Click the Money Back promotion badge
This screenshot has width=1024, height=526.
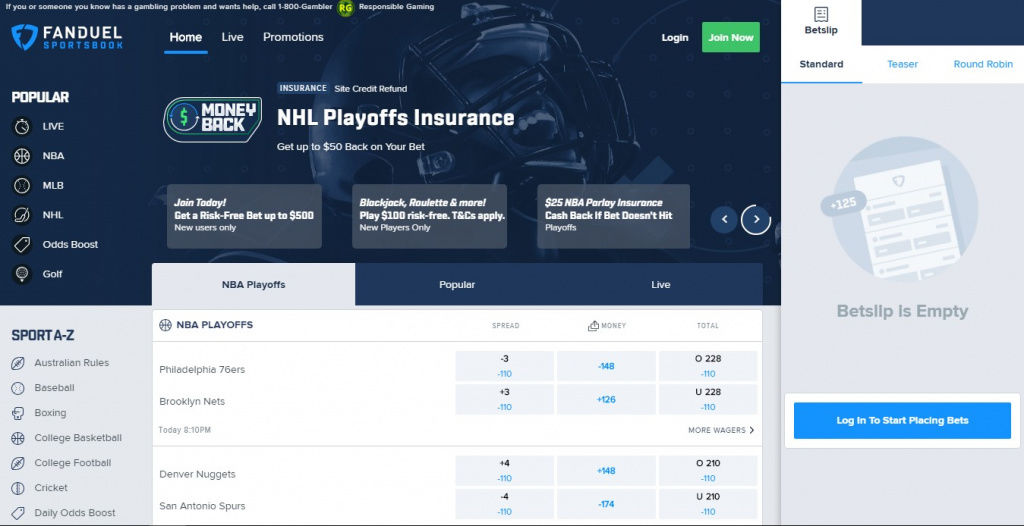[x=212, y=120]
